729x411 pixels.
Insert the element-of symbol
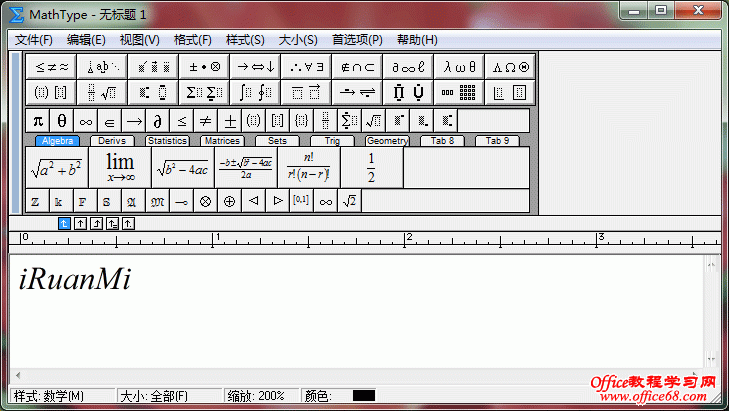[110, 121]
